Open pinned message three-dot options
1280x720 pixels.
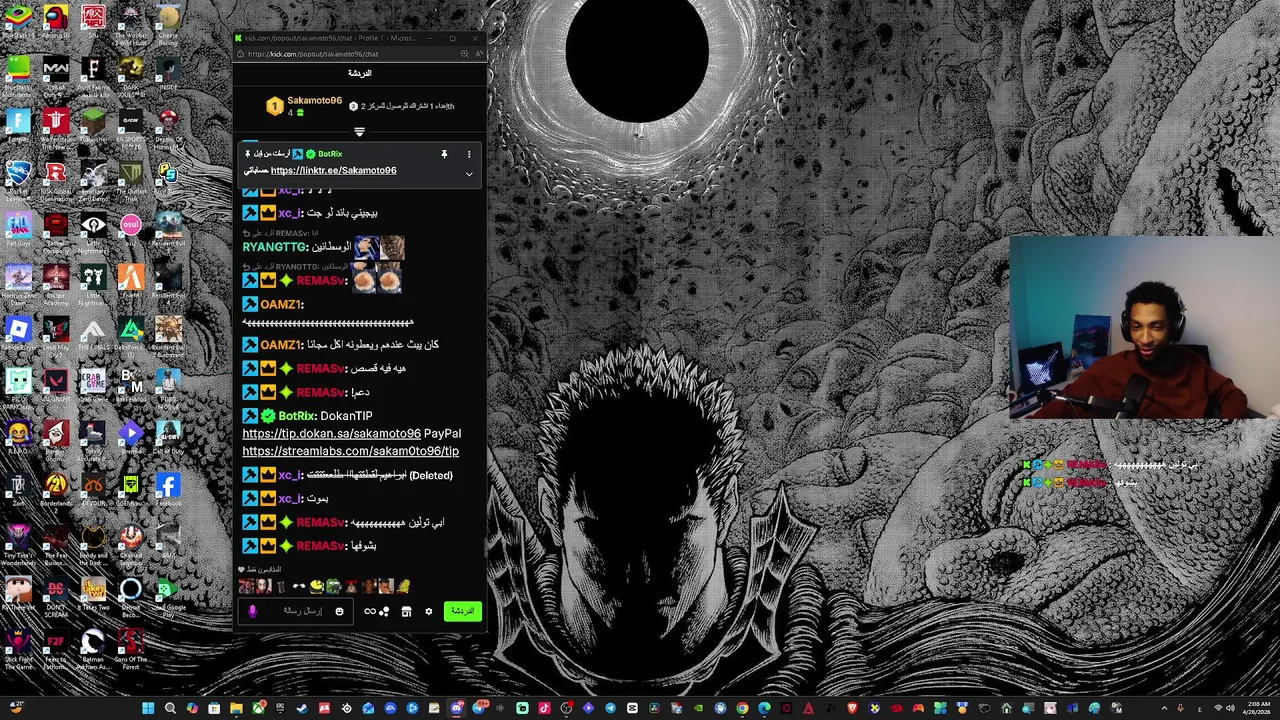(468, 154)
